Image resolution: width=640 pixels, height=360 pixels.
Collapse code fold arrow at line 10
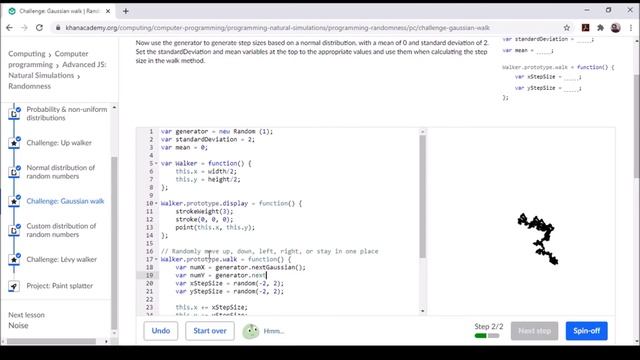(x=156, y=204)
